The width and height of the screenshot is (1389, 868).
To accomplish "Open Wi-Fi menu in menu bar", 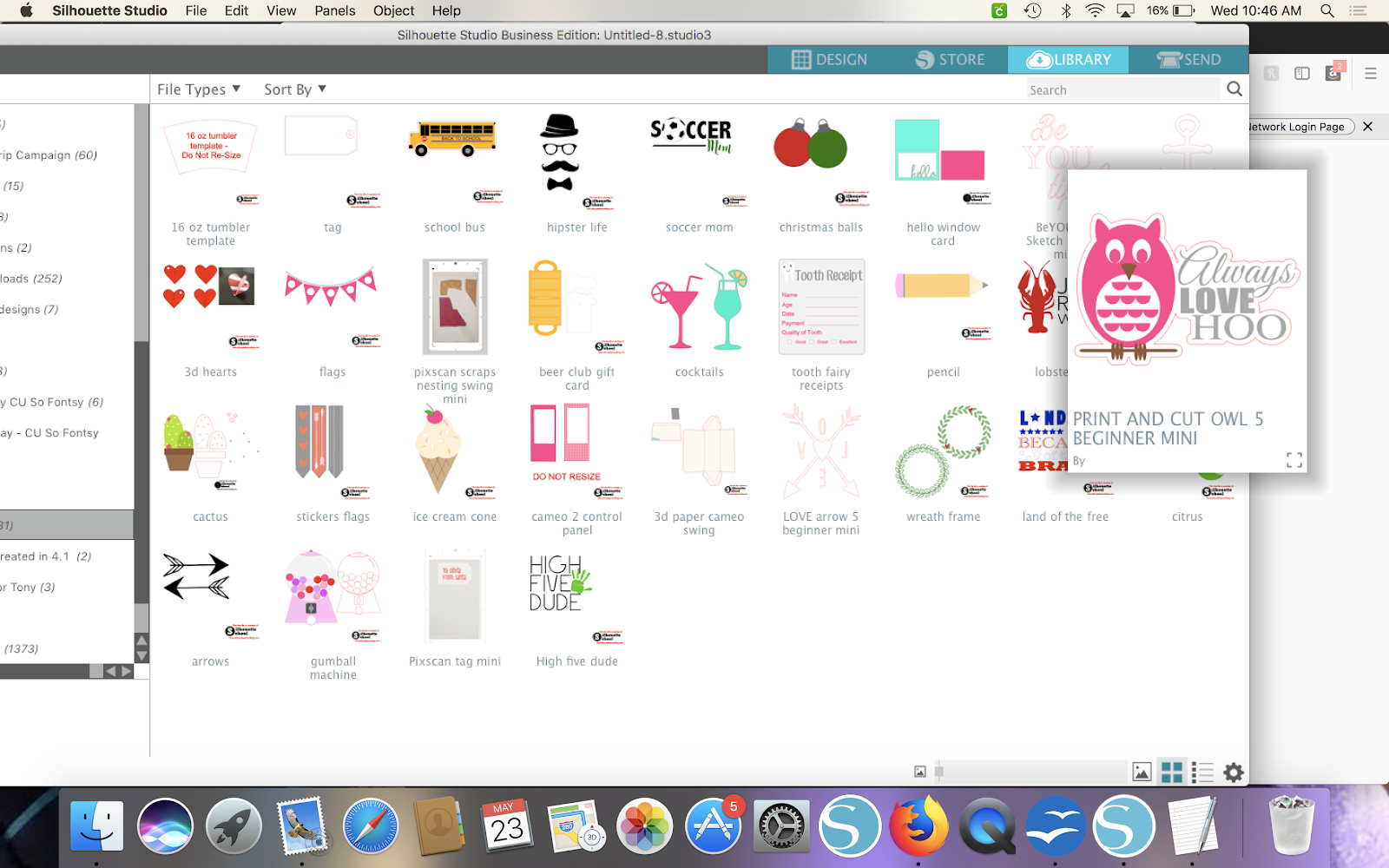I will 1096,10.
